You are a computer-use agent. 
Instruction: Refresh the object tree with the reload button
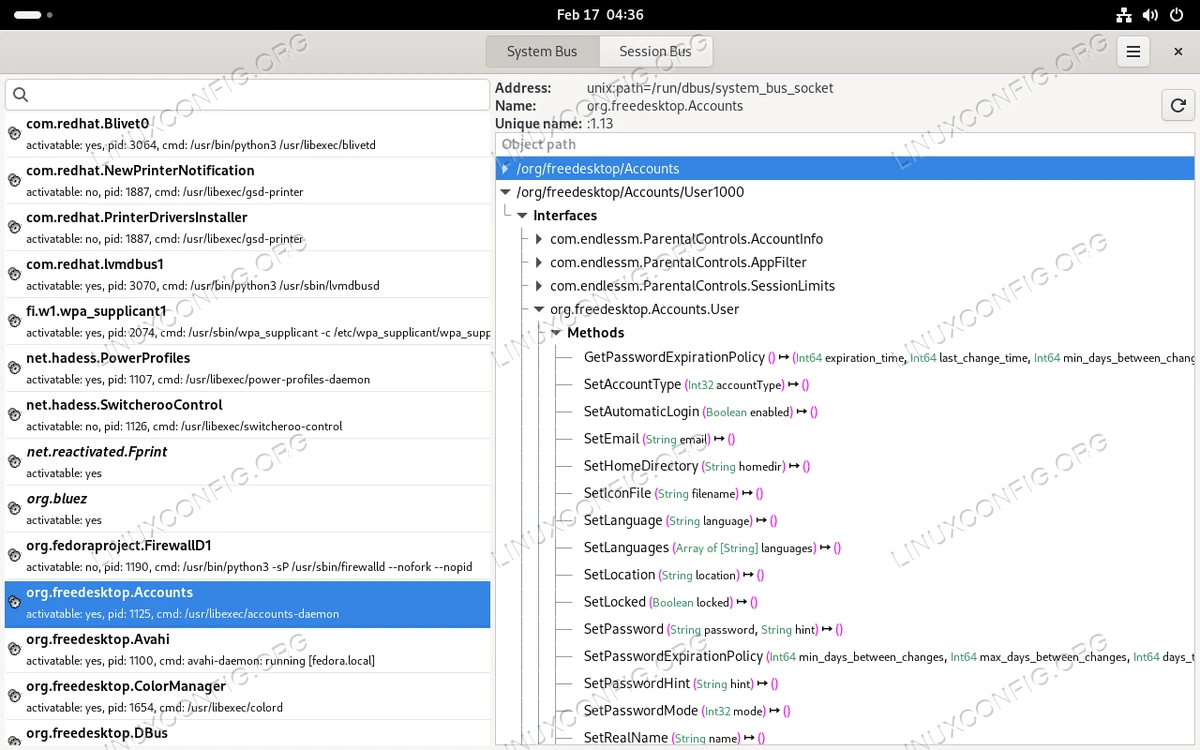coord(1178,105)
